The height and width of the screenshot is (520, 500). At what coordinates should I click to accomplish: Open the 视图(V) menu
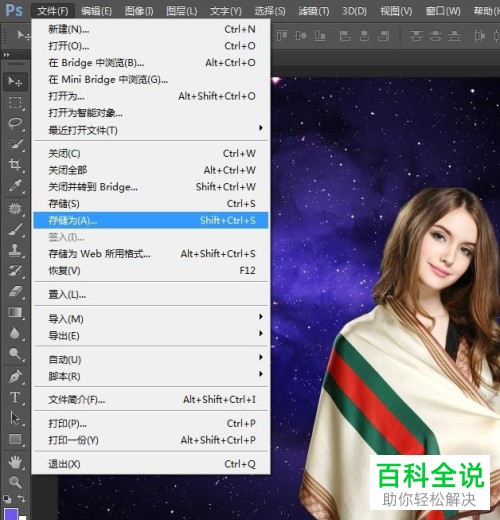coord(396,11)
